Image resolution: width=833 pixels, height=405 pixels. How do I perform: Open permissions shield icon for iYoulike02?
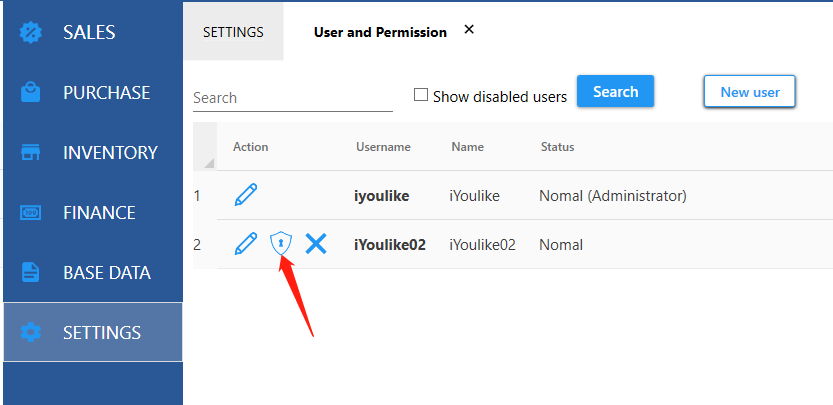pyautogui.click(x=281, y=244)
